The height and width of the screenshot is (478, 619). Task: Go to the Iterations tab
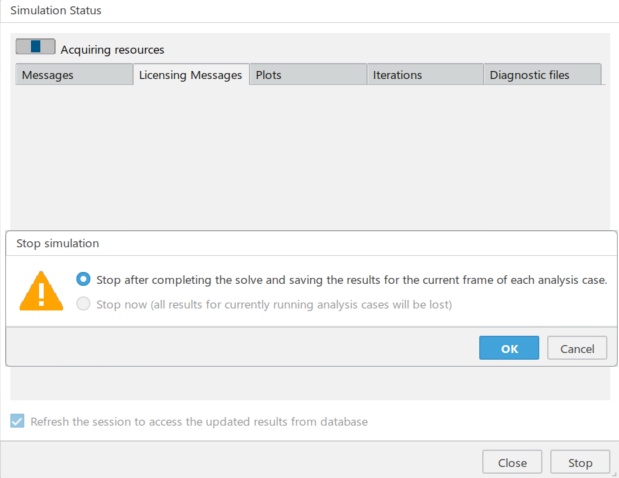425,75
